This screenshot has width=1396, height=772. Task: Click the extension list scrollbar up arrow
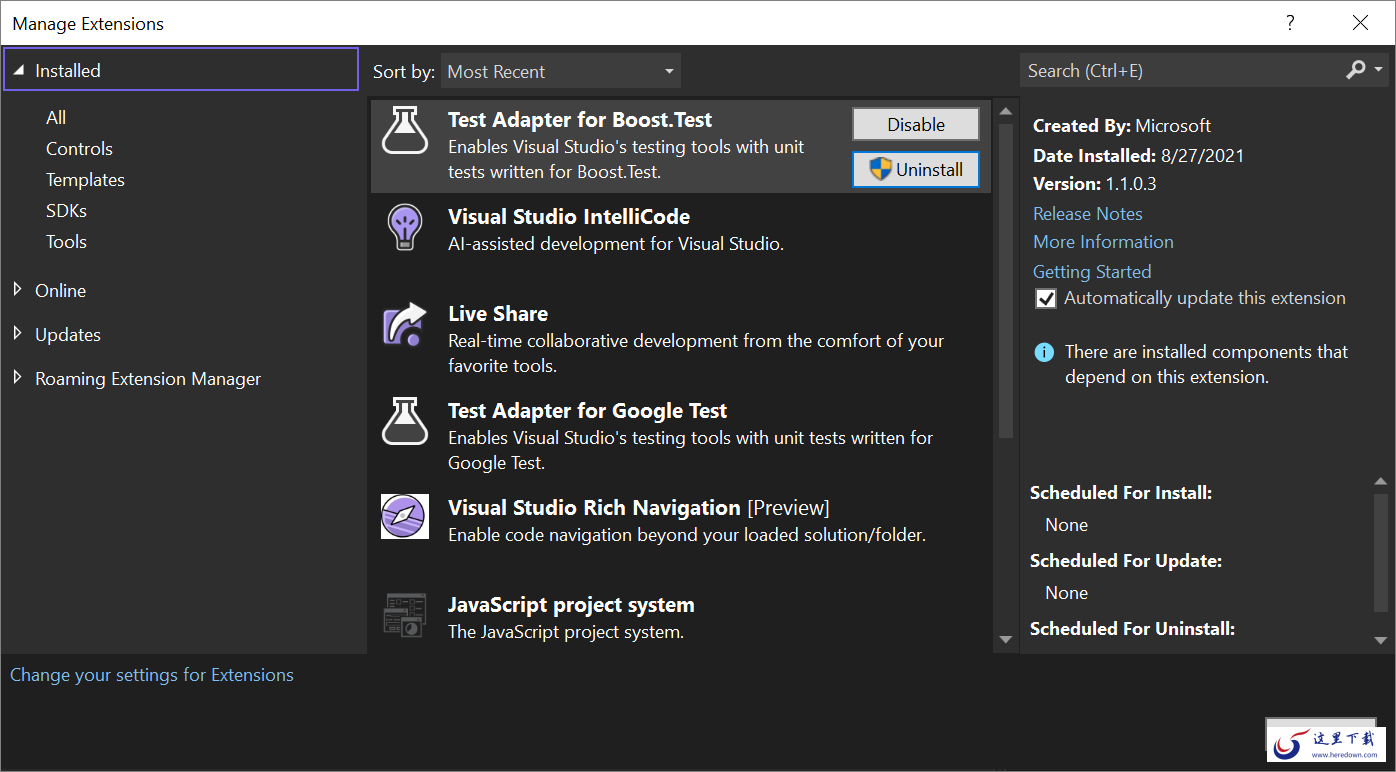click(1006, 110)
